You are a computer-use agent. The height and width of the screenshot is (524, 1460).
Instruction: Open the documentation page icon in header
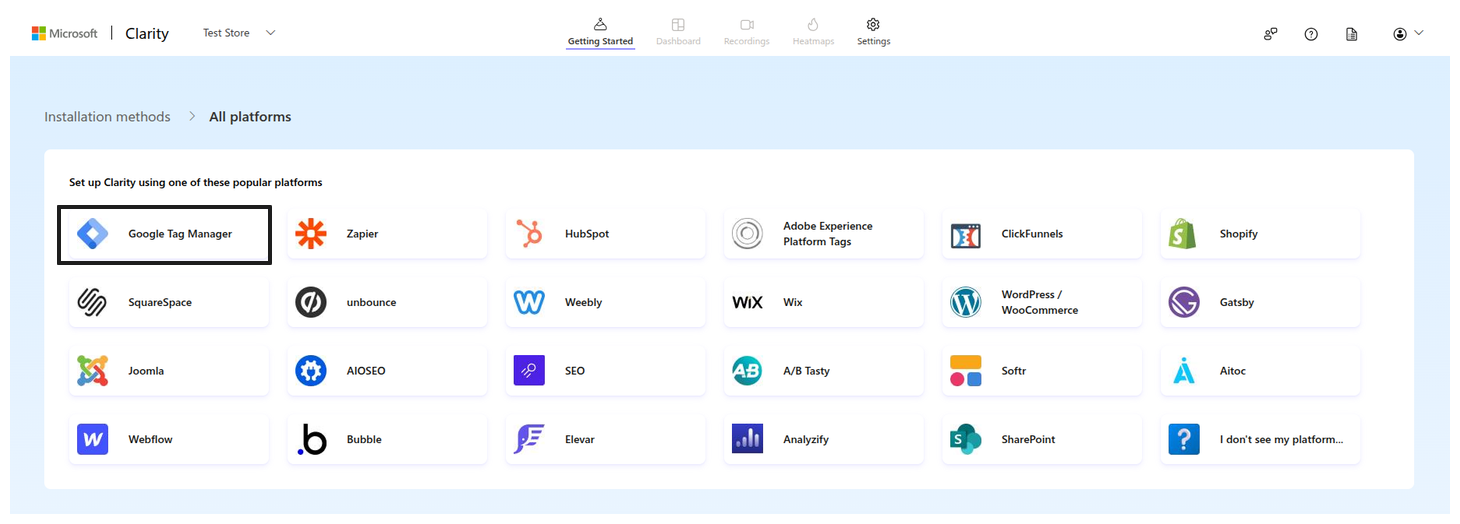click(x=1352, y=34)
